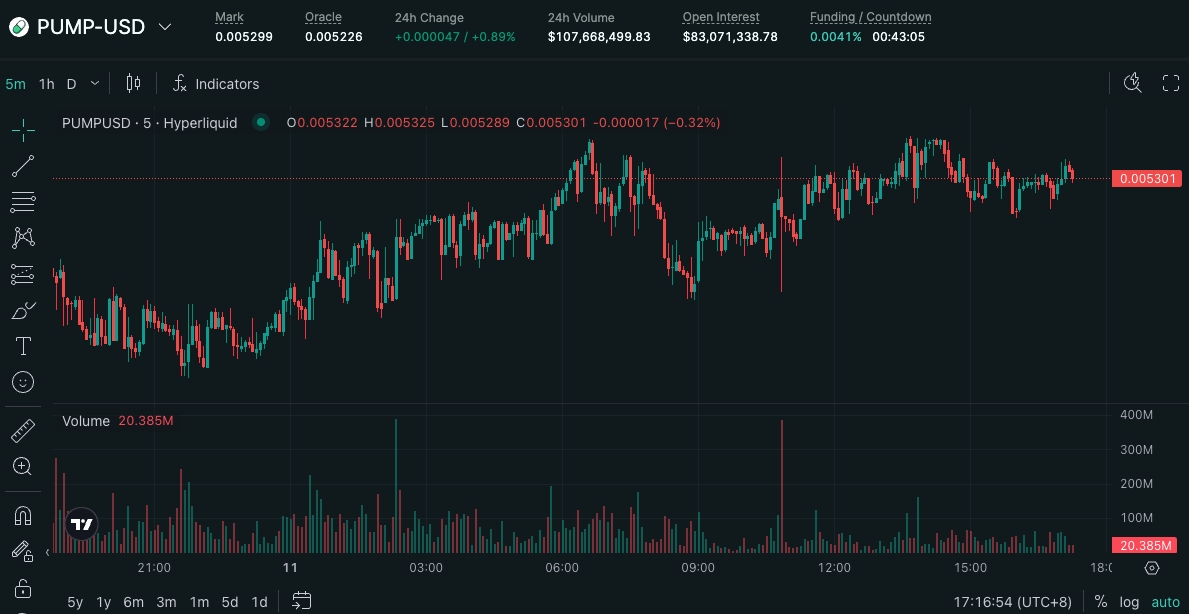
Task: Open the candlestick chart type menu
Action: point(133,84)
